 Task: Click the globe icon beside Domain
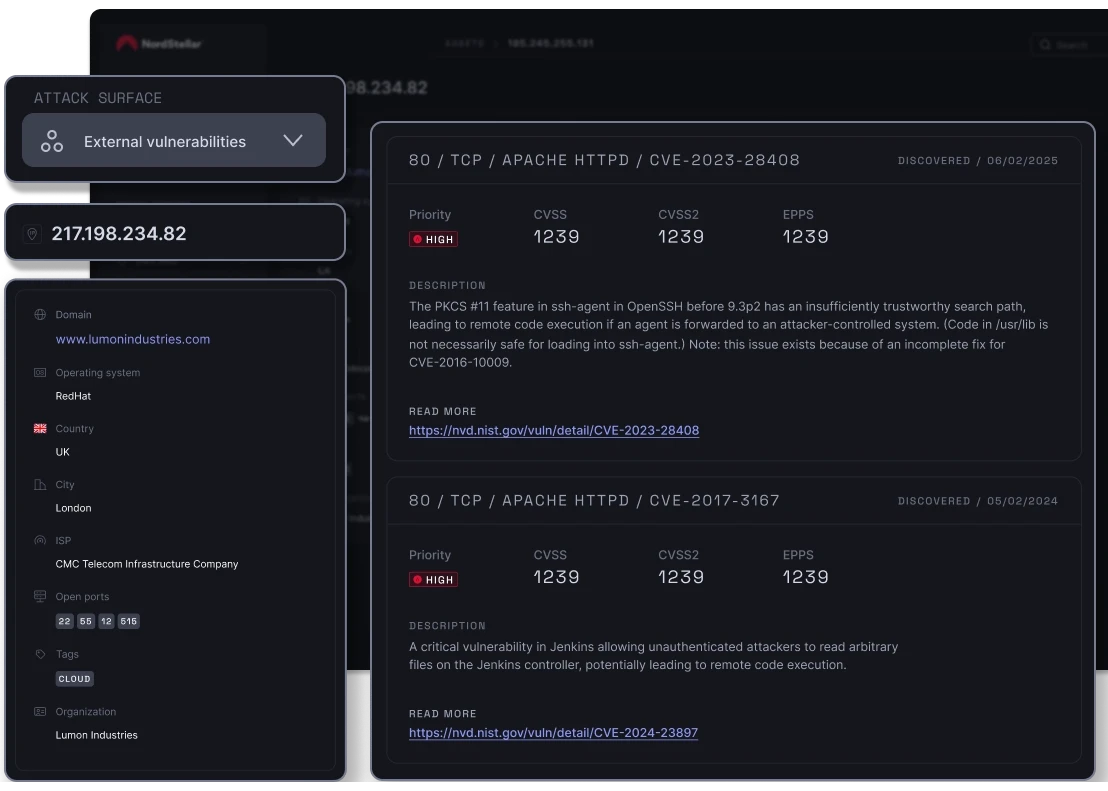[x=40, y=314]
